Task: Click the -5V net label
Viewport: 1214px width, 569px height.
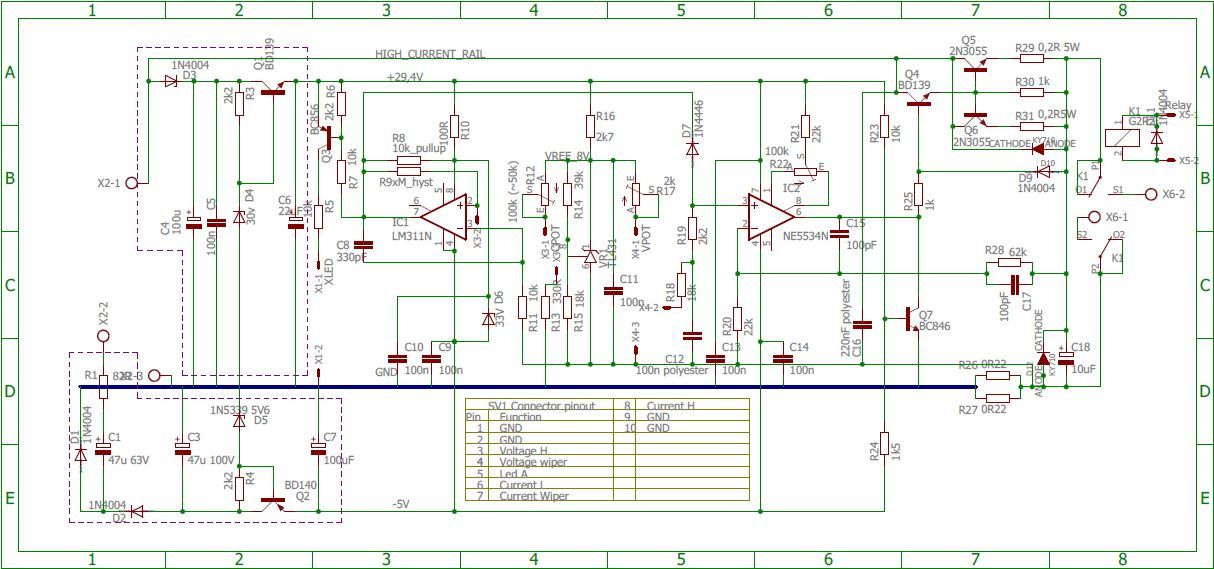Action: pyautogui.click(x=402, y=502)
